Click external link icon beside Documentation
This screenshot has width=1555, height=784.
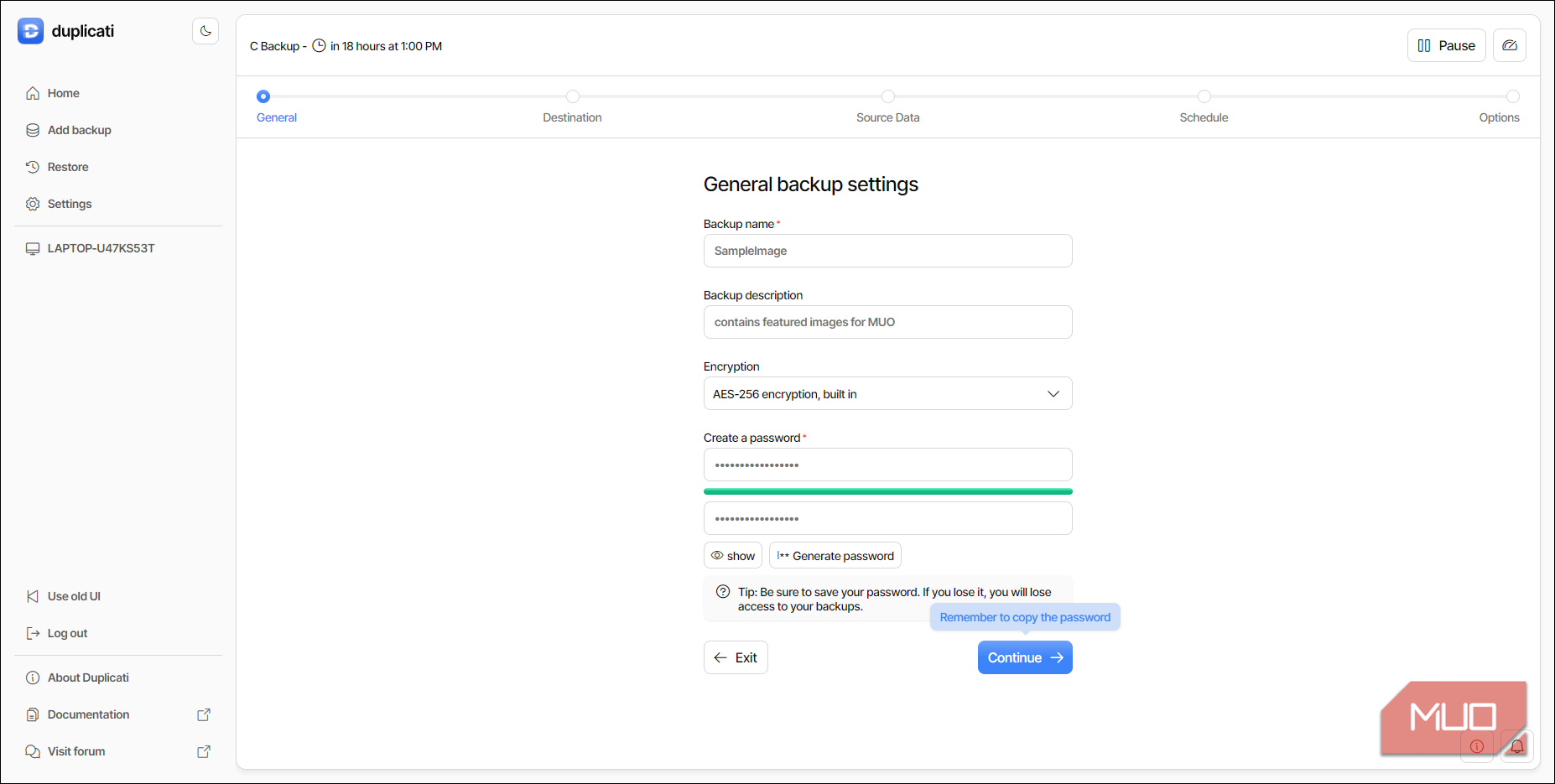click(204, 714)
